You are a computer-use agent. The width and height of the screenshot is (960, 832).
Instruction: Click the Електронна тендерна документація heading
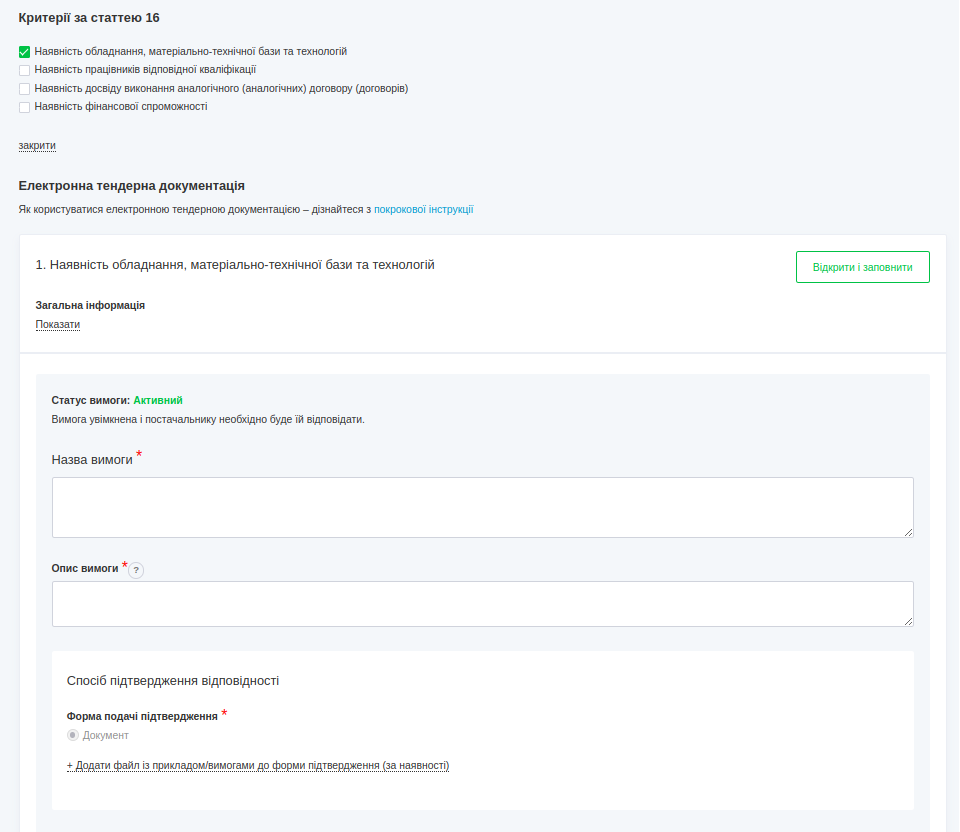click(131, 186)
